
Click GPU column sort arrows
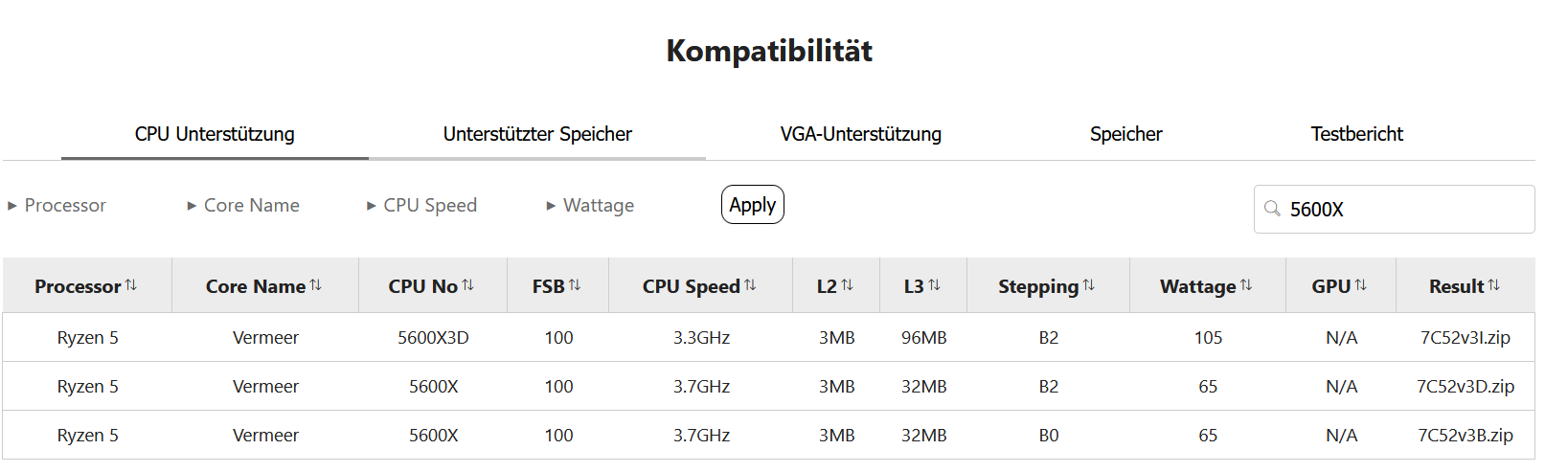coord(1360,285)
